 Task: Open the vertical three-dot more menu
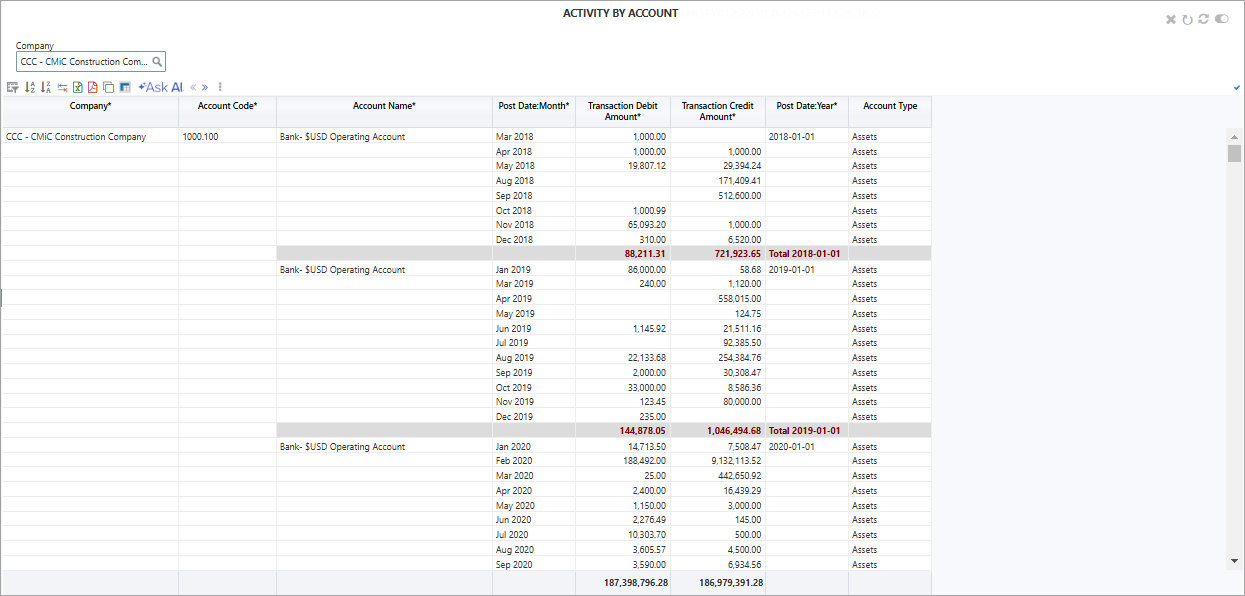(220, 87)
